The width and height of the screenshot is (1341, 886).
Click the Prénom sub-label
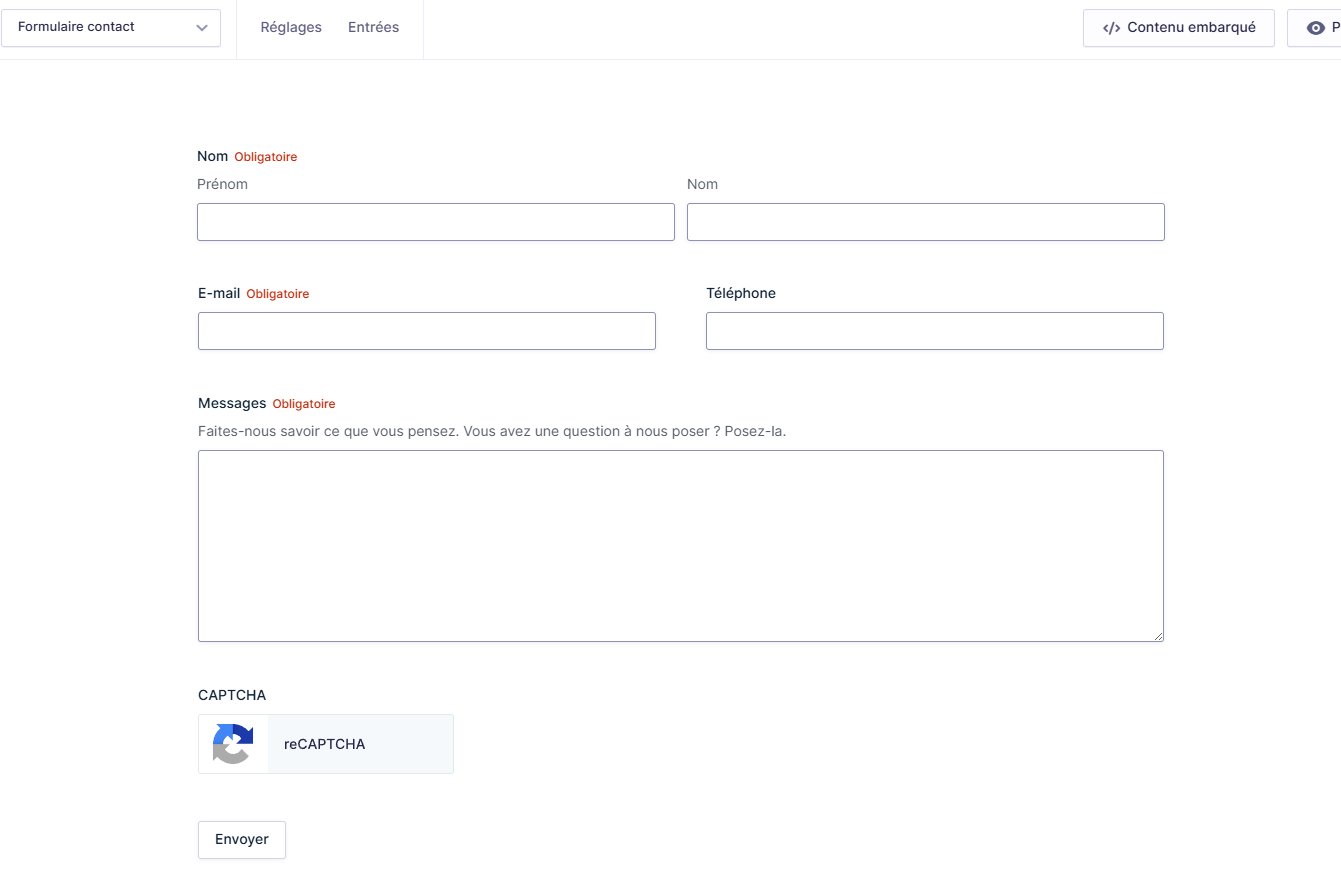pos(222,184)
